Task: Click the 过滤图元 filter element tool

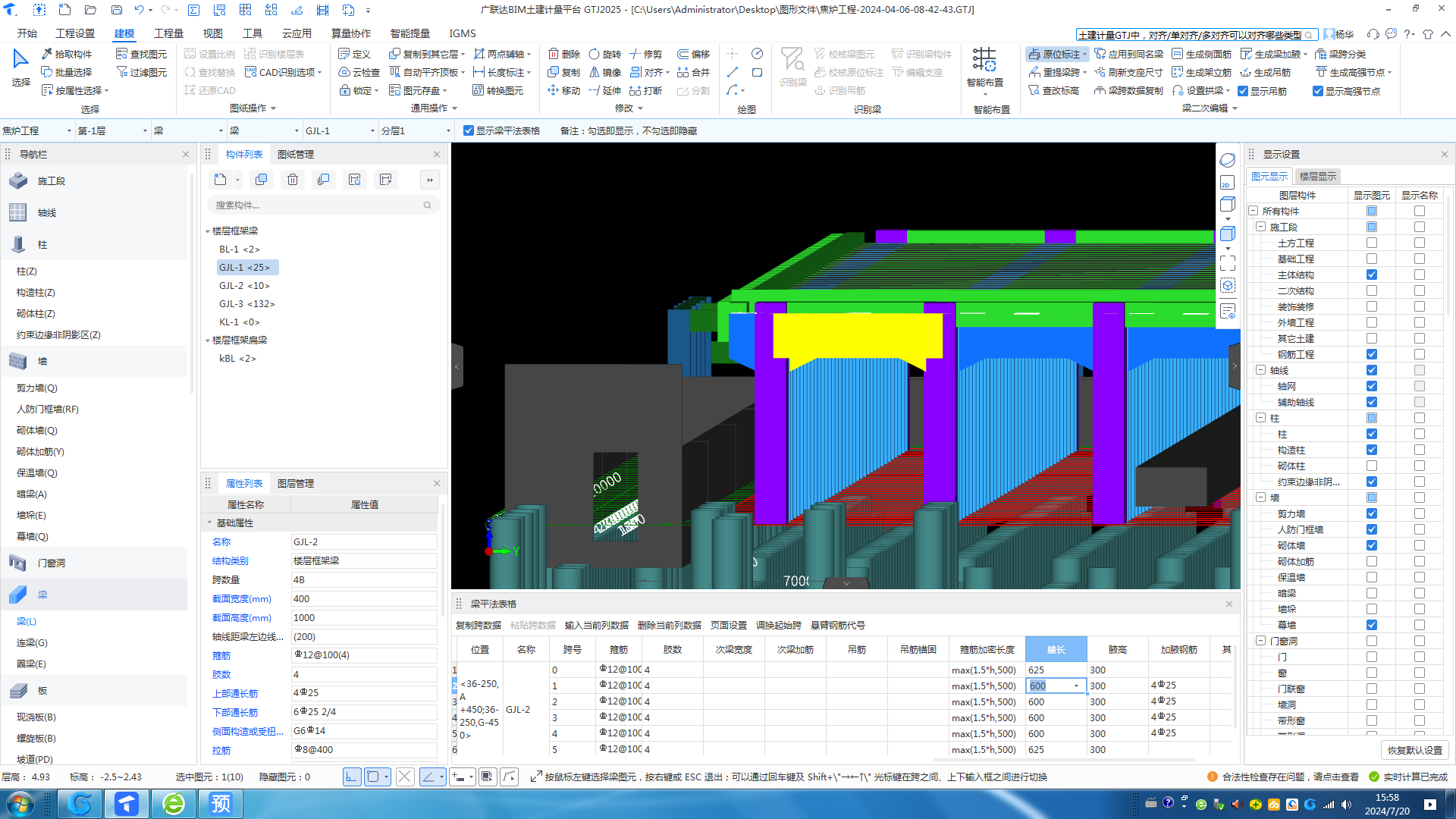Action: (x=141, y=72)
